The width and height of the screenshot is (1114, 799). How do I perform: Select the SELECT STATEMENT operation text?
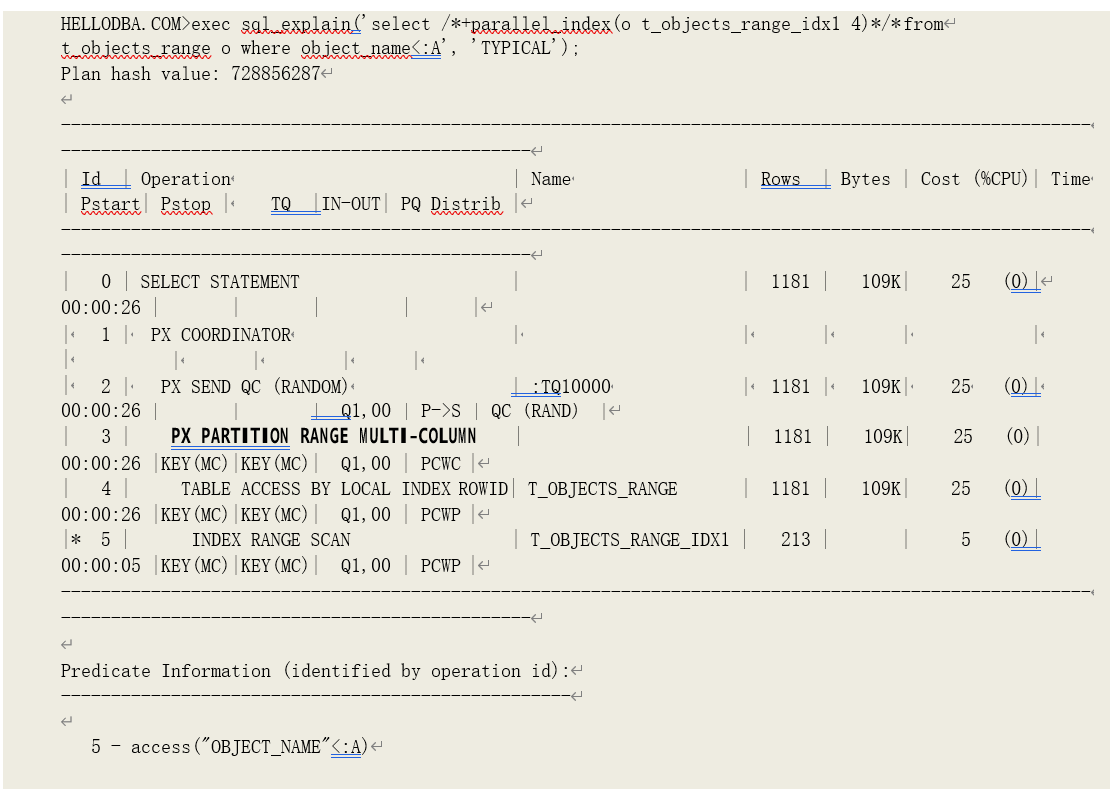pyautogui.click(x=219, y=282)
